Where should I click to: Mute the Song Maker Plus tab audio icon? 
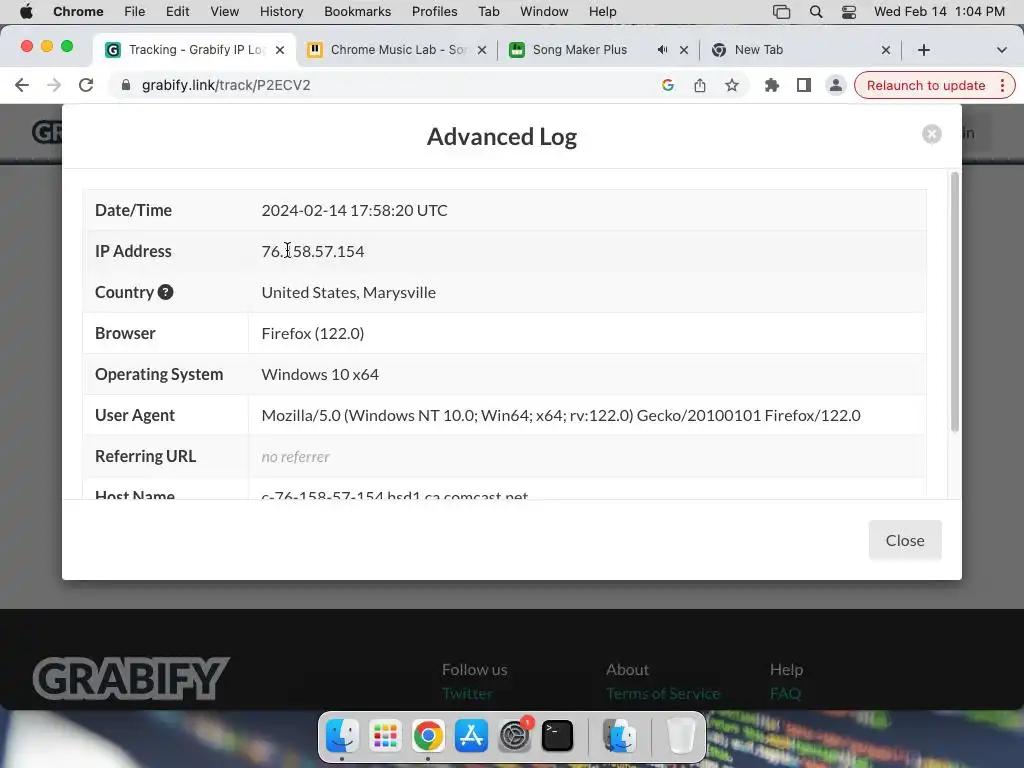click(662, 50)
